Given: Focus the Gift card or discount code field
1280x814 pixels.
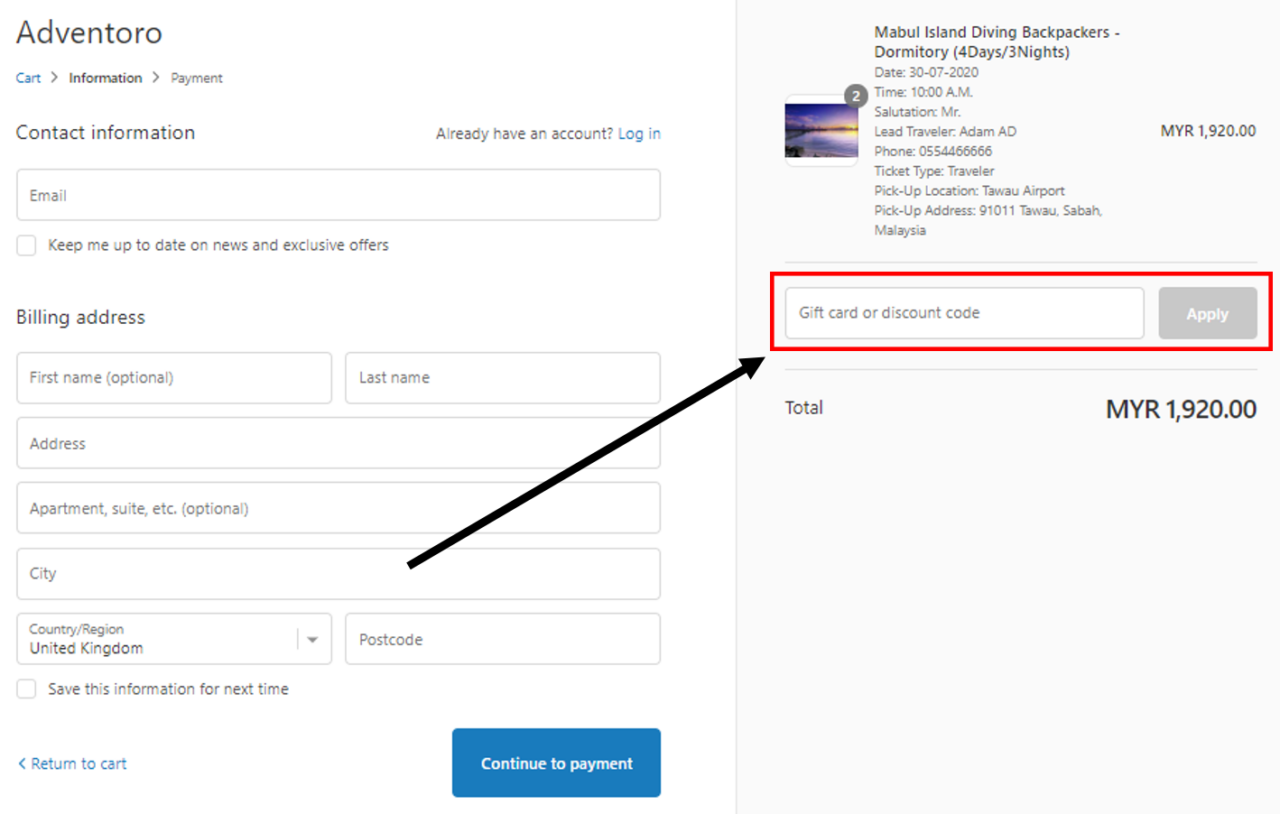Looking at the screenshot, I should point(964,313).
